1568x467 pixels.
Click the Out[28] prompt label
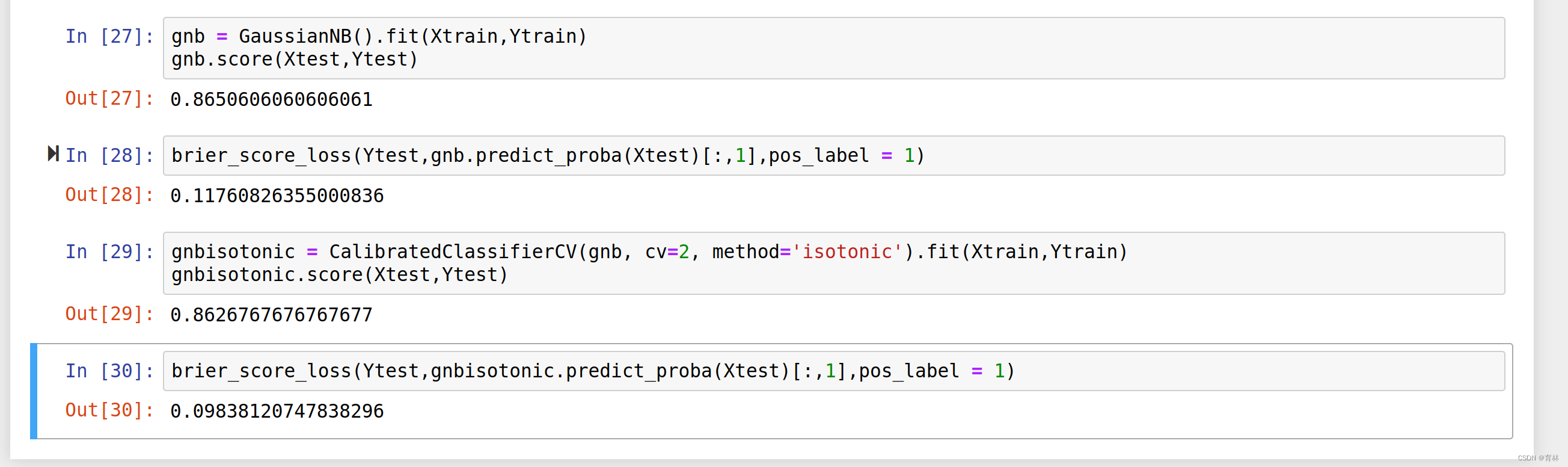[109, 195]
